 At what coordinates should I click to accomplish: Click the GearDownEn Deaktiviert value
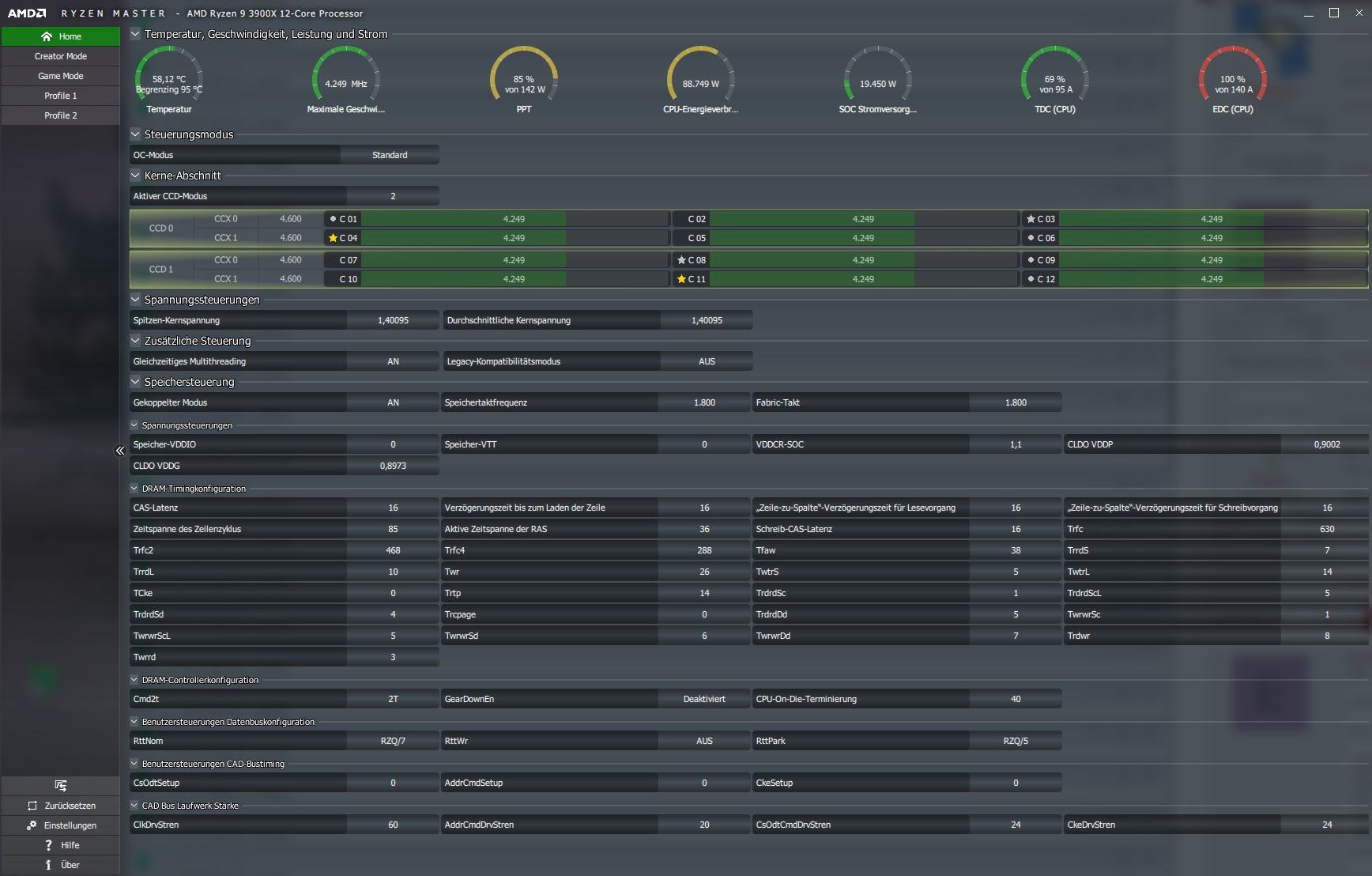click(x=704, y=699)
